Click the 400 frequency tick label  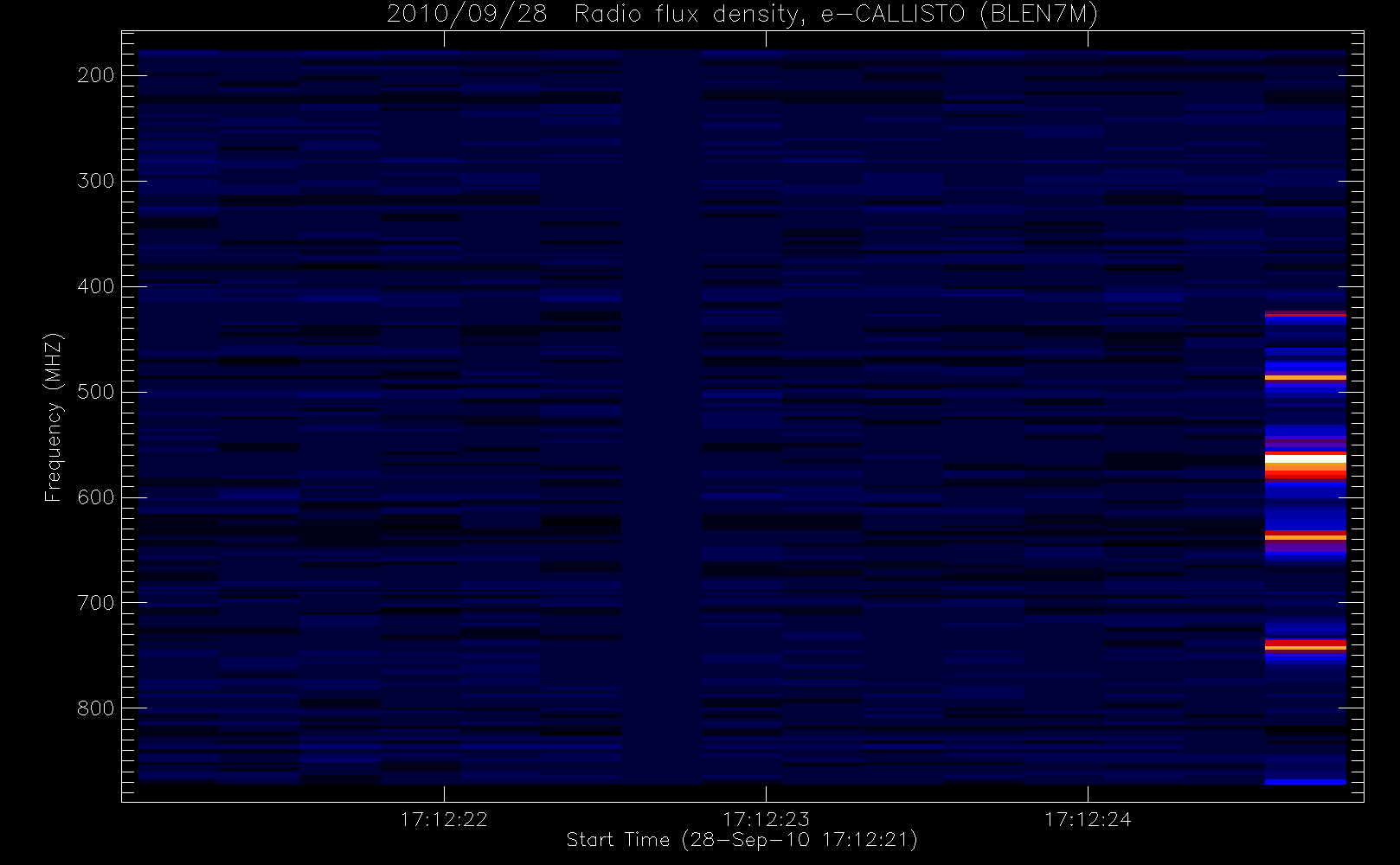click(x=95, y=286)
